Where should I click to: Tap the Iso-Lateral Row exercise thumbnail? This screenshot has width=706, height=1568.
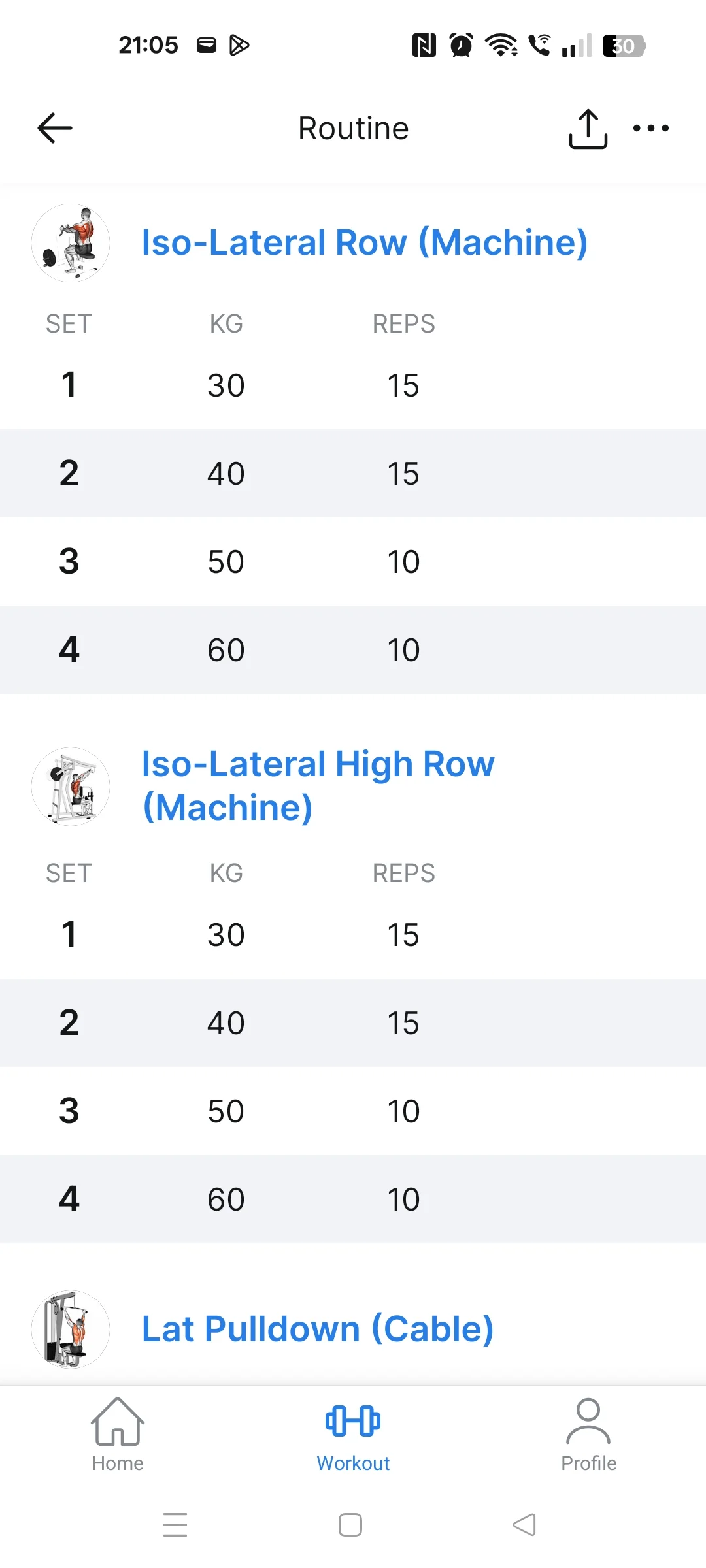point(71,243)
